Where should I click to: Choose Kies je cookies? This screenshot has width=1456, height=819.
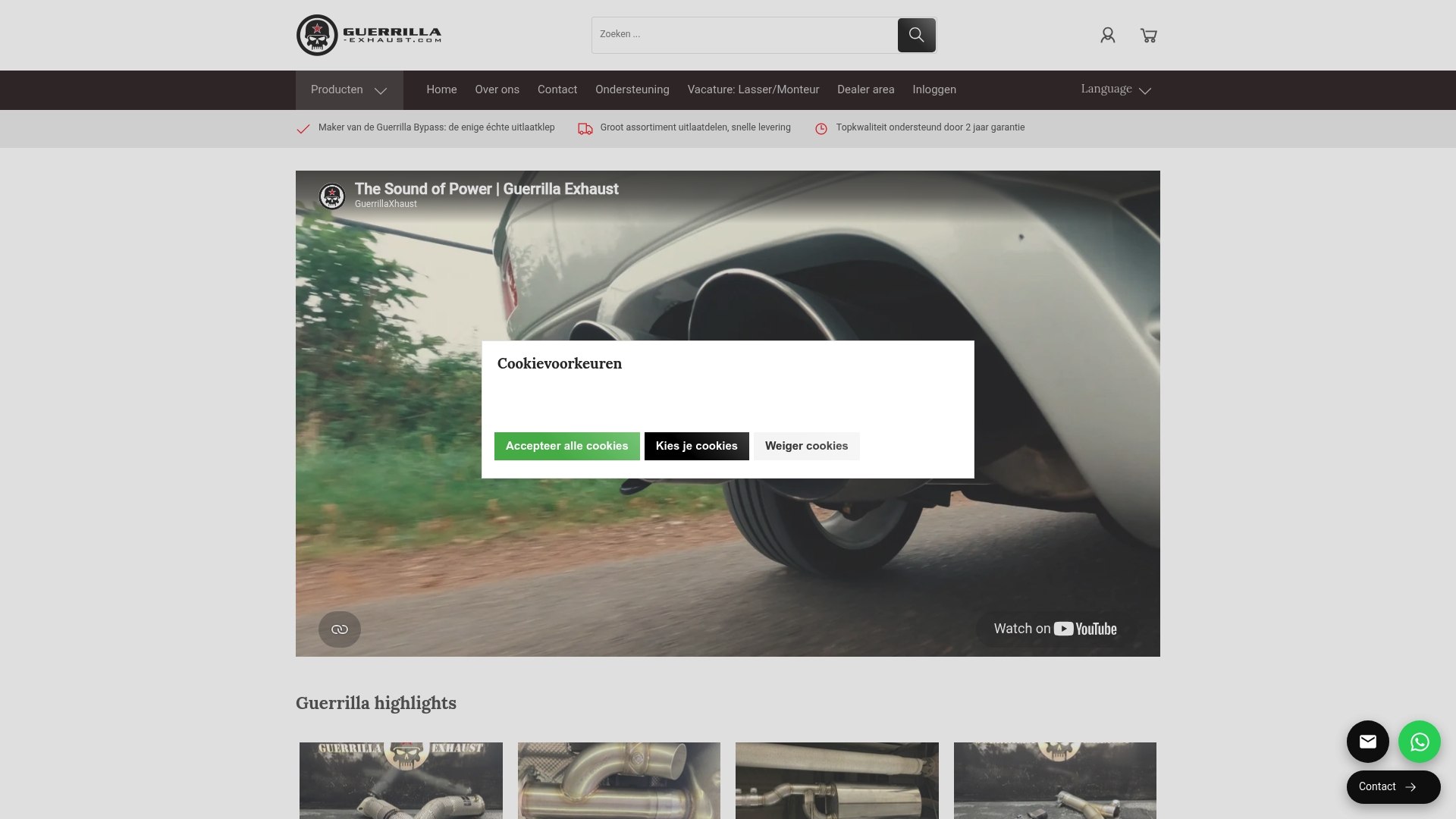coord(697,446)
